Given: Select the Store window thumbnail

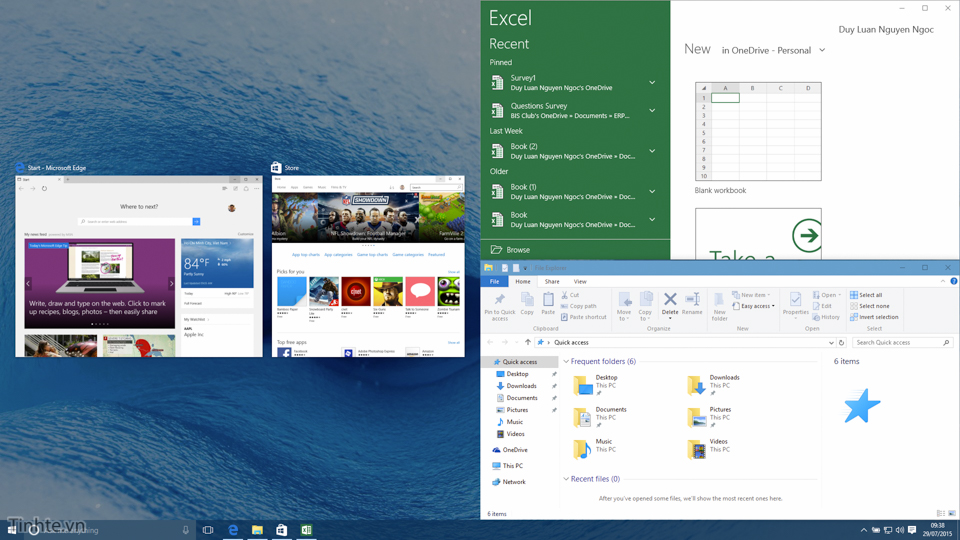Looking at the screenshot, I should pyautogui.click(x=368, y=266).
